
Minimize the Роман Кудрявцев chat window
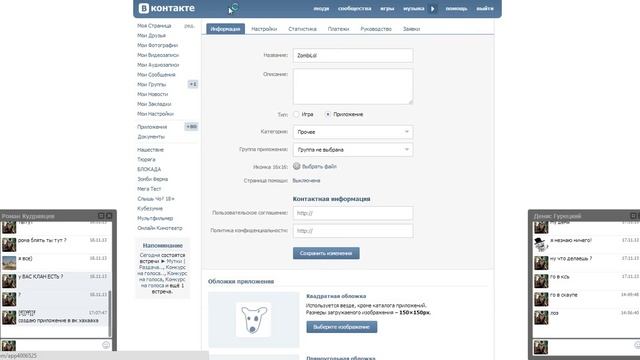click(101, 216)
